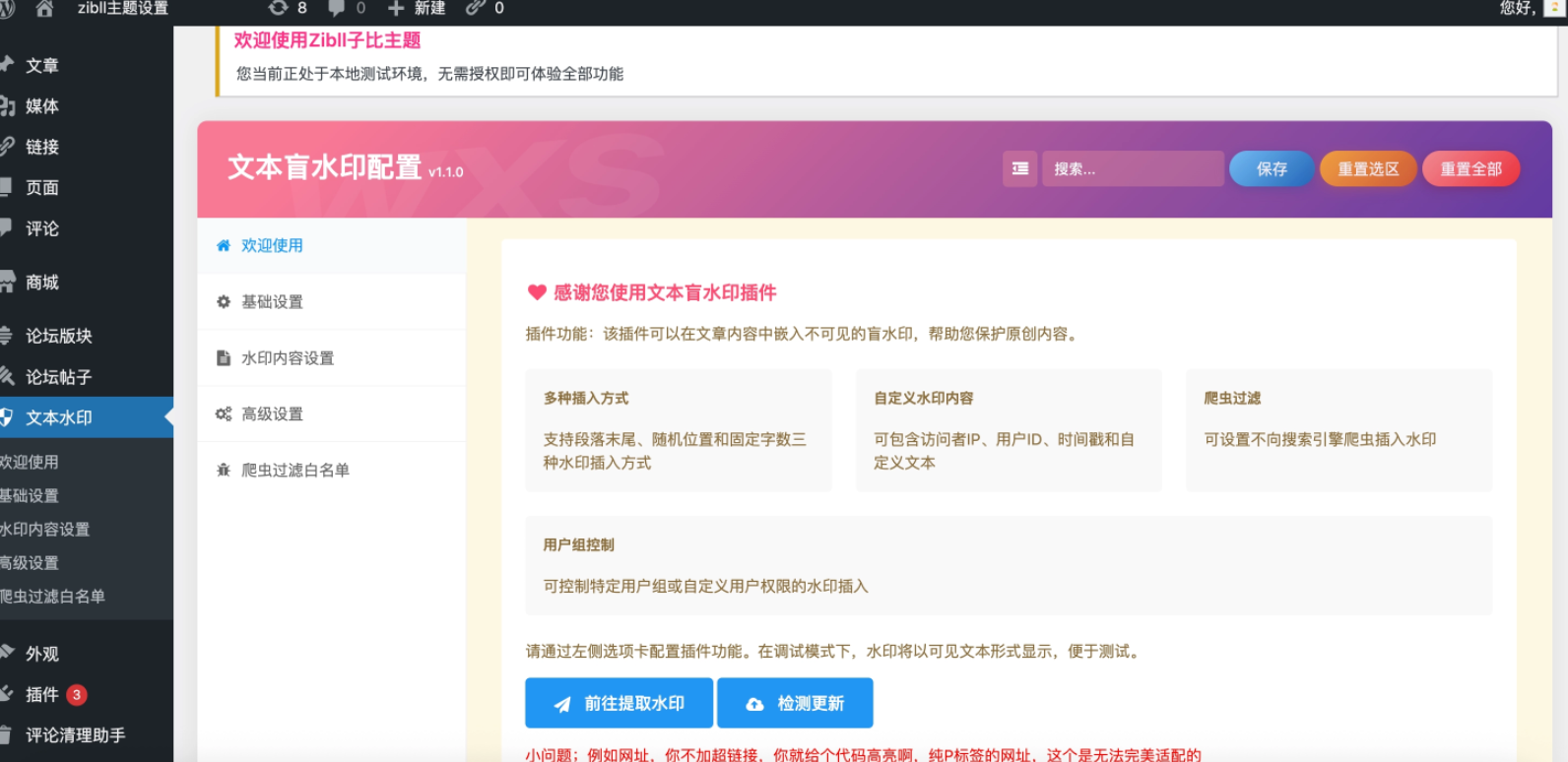Click the expand-all list icon beside search
Image resolution: width=1568 pixels, height=762 pixels.
coord(1020,169)
